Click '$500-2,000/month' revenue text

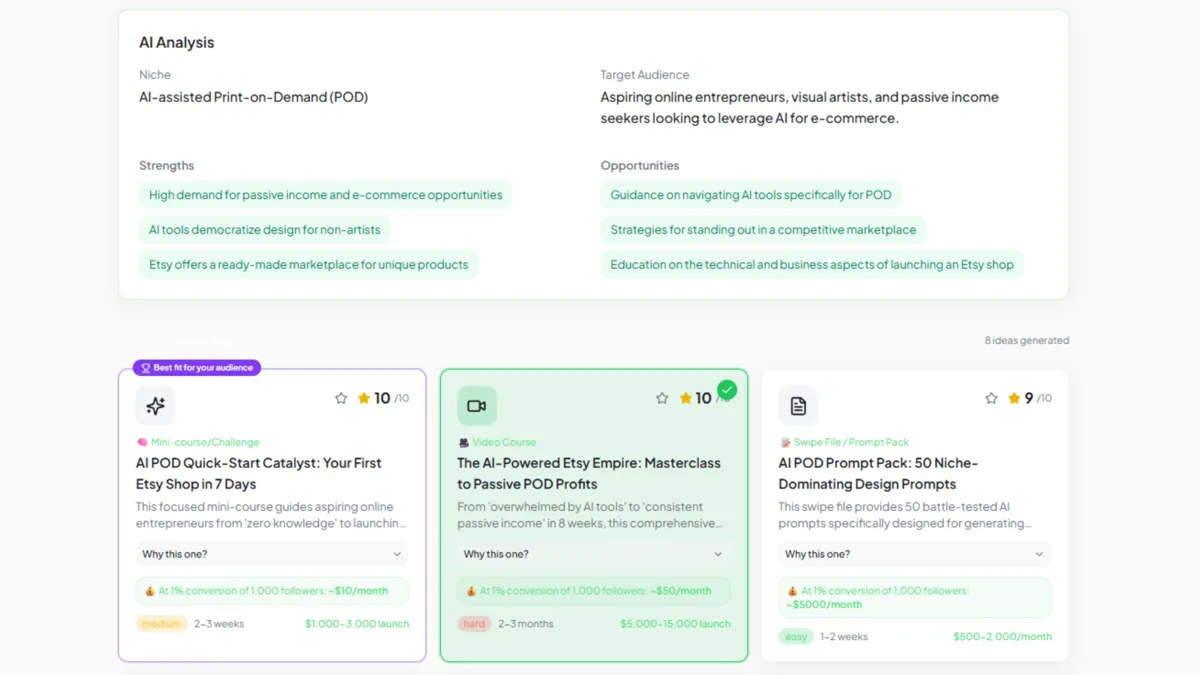pyautogui.click(x=1002, y=637)
